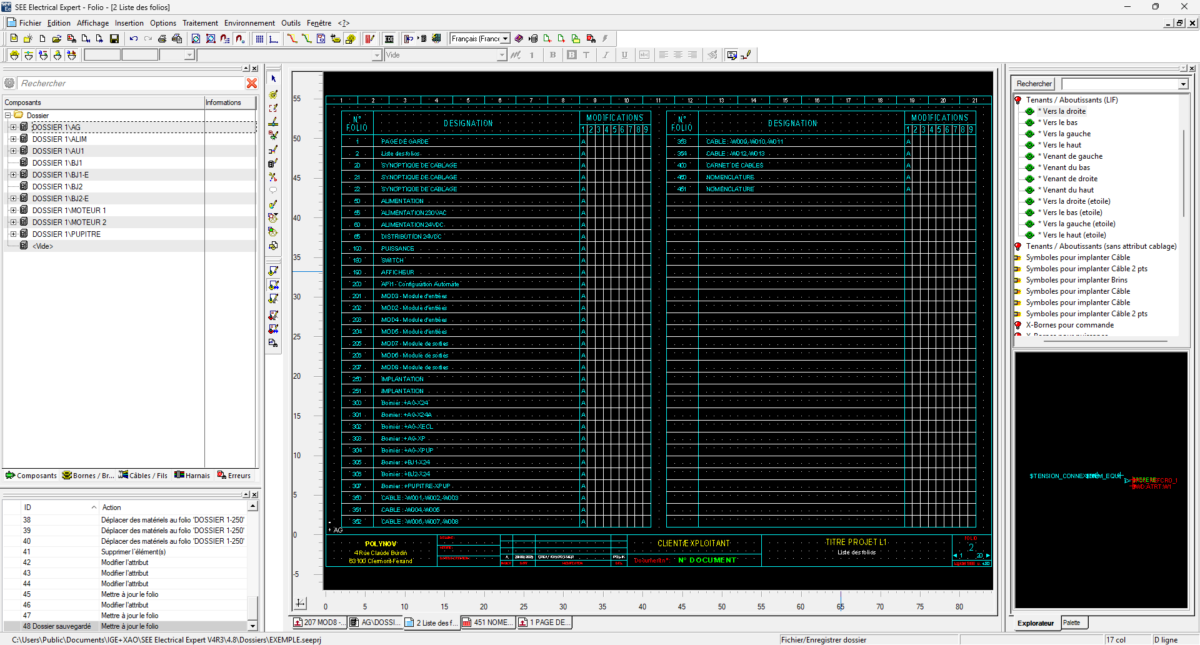
Task: Select 'Vers la droite' symbol item
Action: pos(1061,111)
